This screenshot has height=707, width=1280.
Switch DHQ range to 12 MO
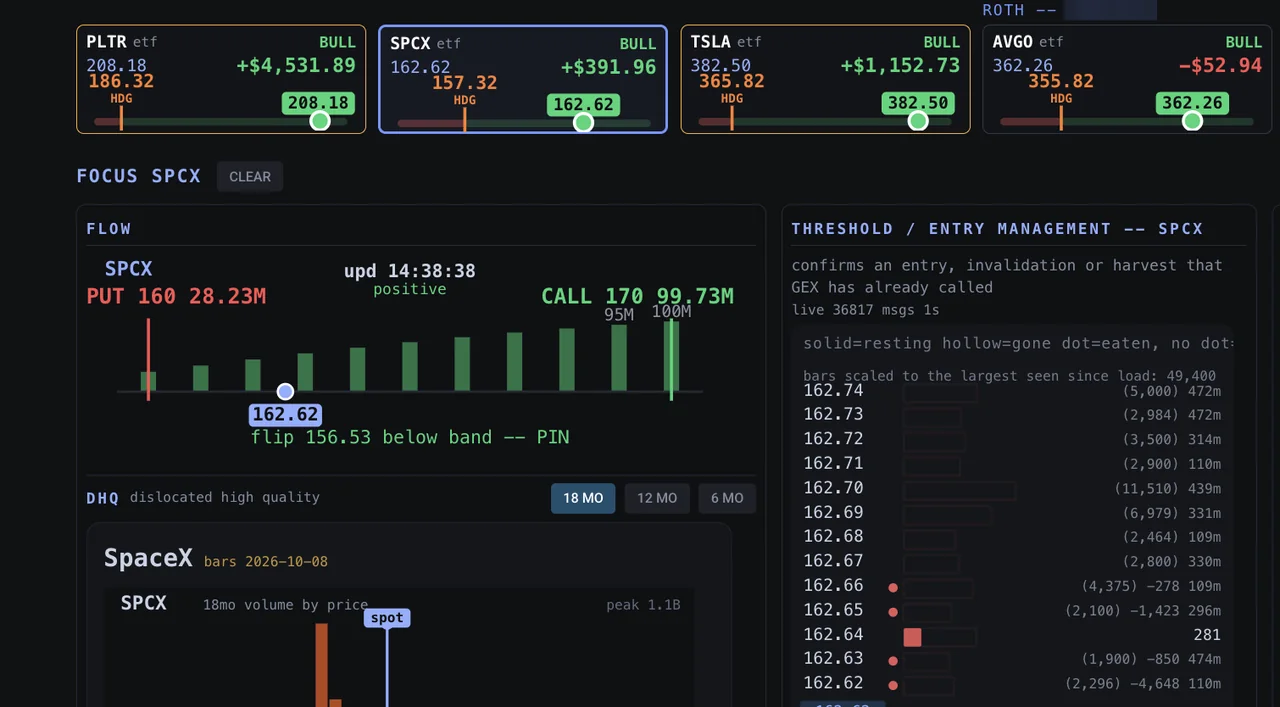click(657, 498)
